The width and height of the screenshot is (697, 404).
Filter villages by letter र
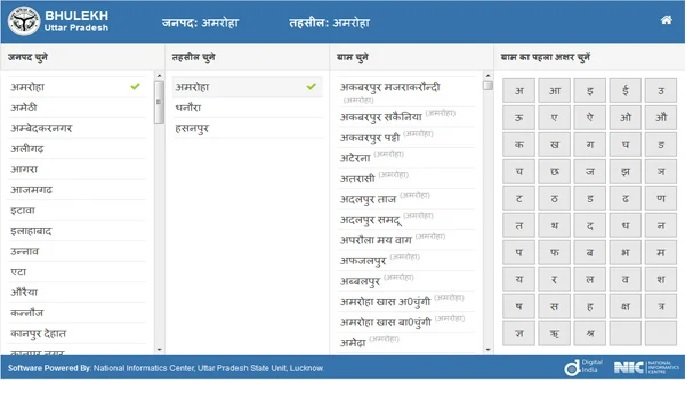coord(554,280)
